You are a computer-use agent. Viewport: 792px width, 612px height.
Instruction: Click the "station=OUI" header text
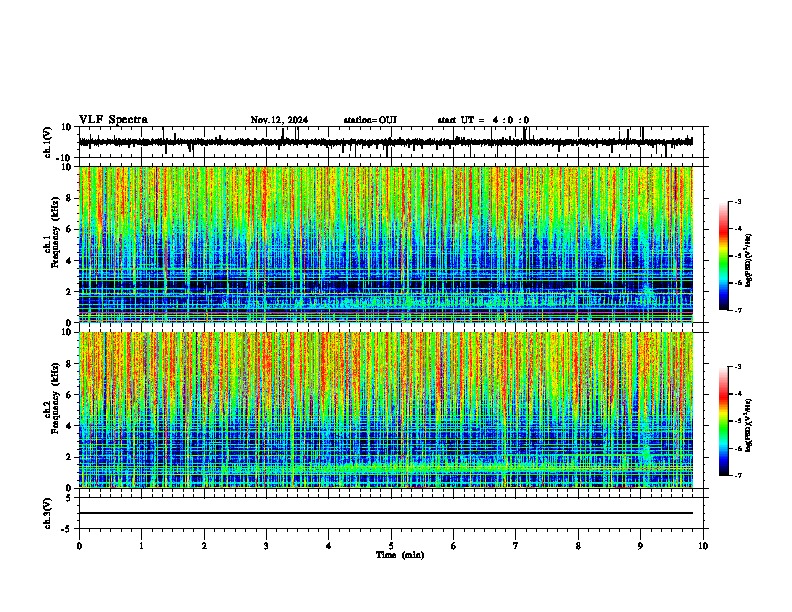pos(370,120)
